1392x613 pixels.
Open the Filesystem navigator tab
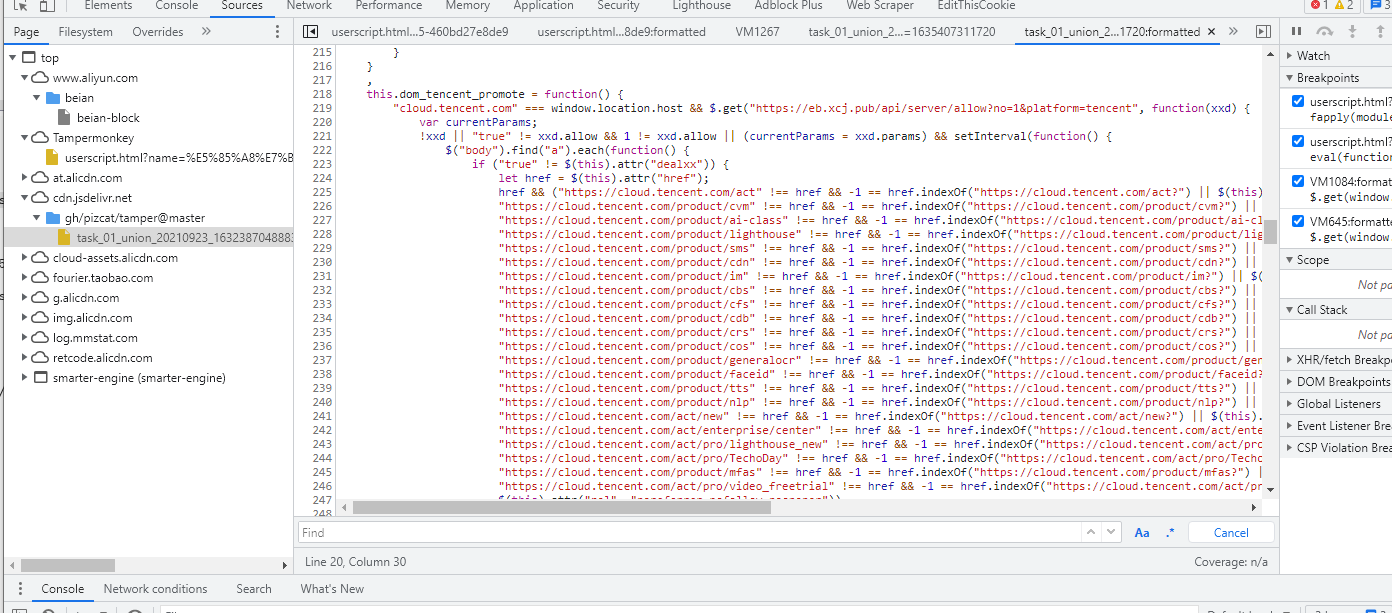(x=85, y=32)
